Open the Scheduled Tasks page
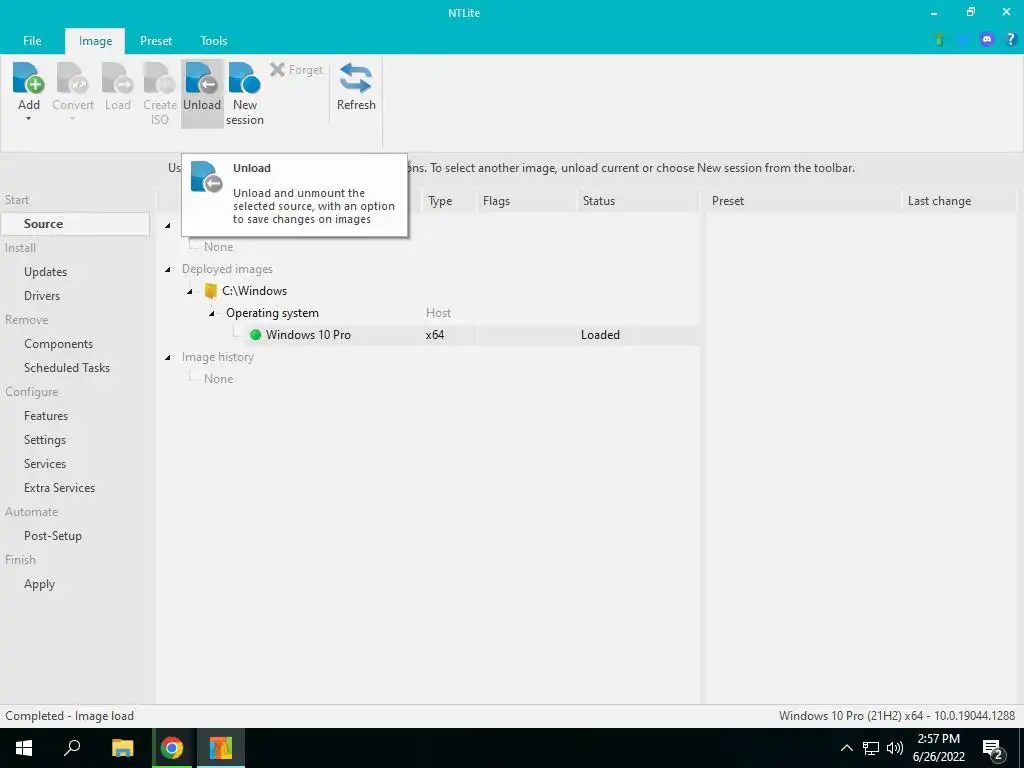Image resolution: width=1024 pixels, height=768 pixels. [67, 368]
